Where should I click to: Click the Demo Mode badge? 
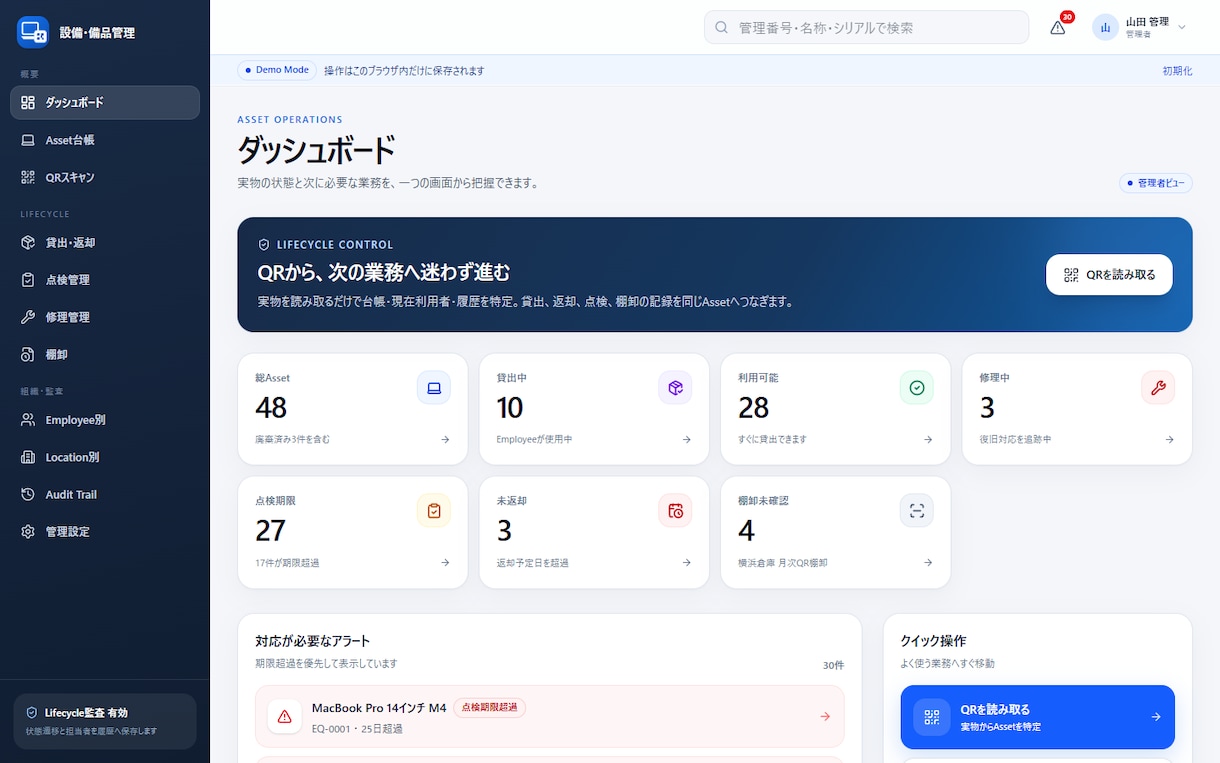[277, 70]
